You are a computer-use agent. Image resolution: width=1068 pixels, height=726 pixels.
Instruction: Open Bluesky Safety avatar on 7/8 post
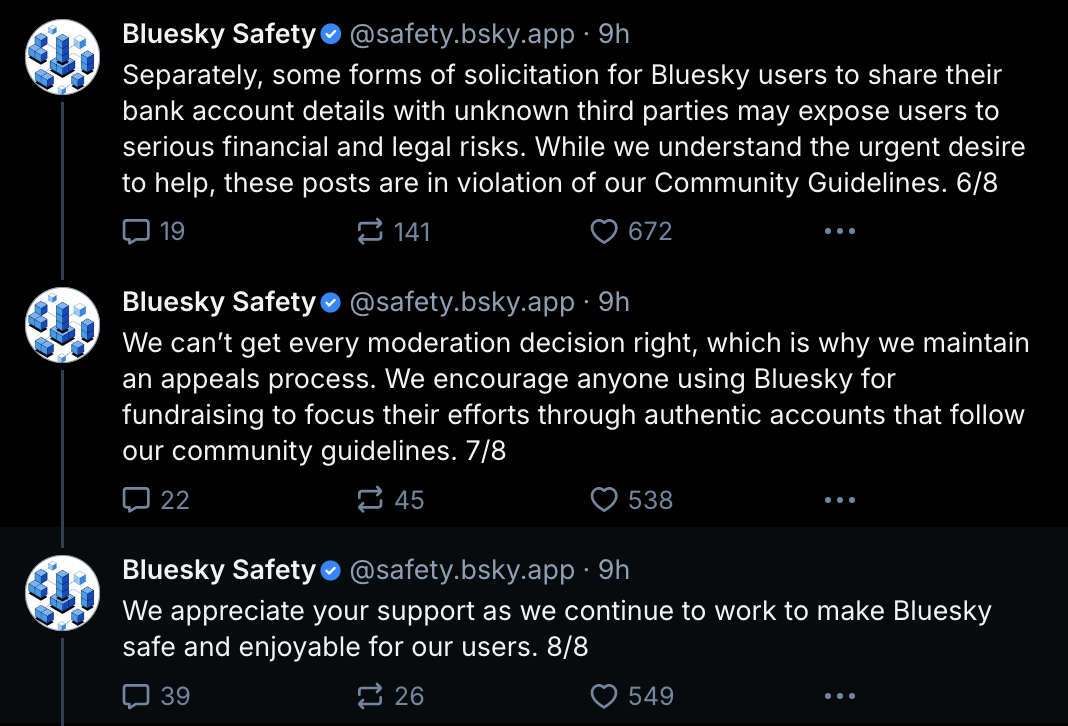(63, 325)
